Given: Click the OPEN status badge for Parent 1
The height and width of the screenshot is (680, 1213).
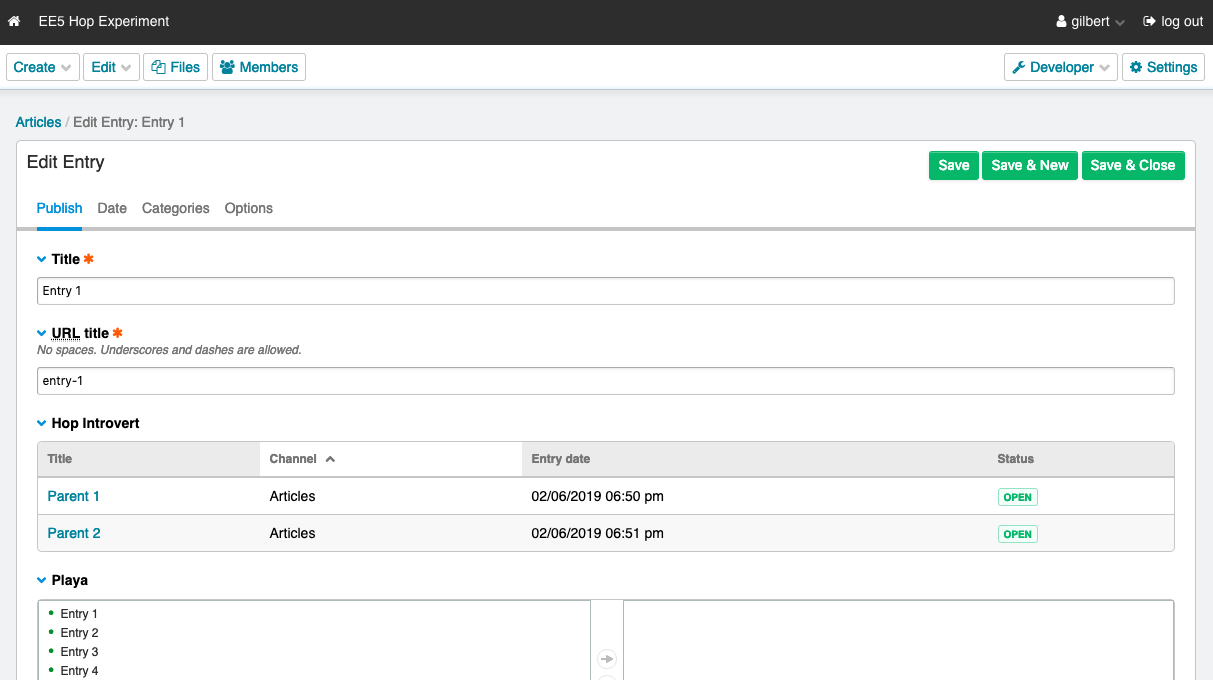Looking at the screenshot, I should click(1017, 497).
